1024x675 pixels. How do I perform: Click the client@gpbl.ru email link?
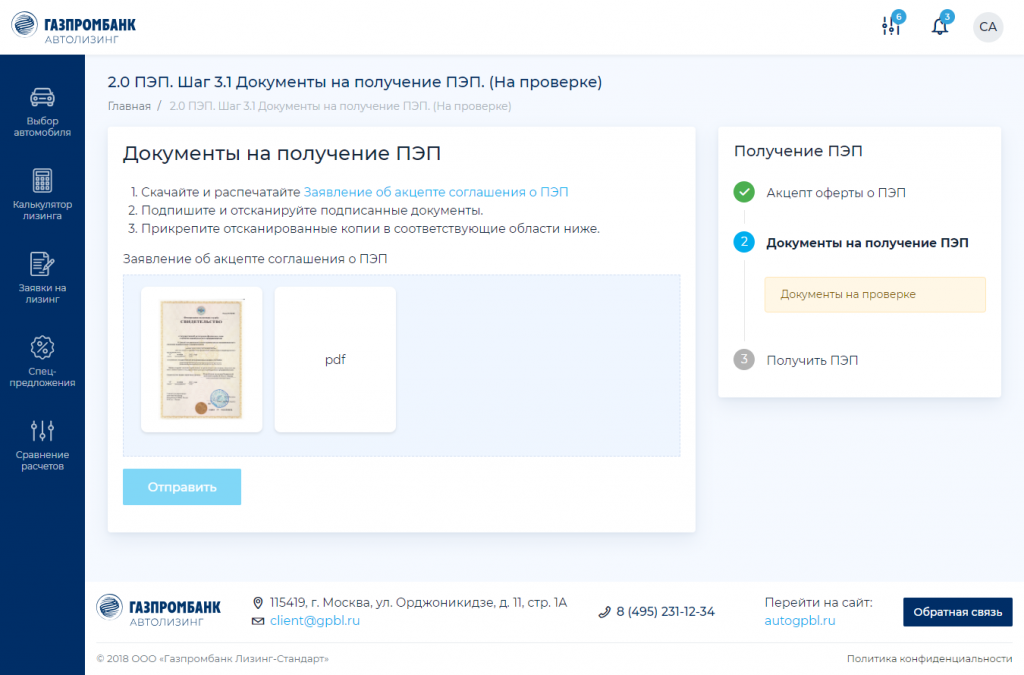tap(315, 621)
